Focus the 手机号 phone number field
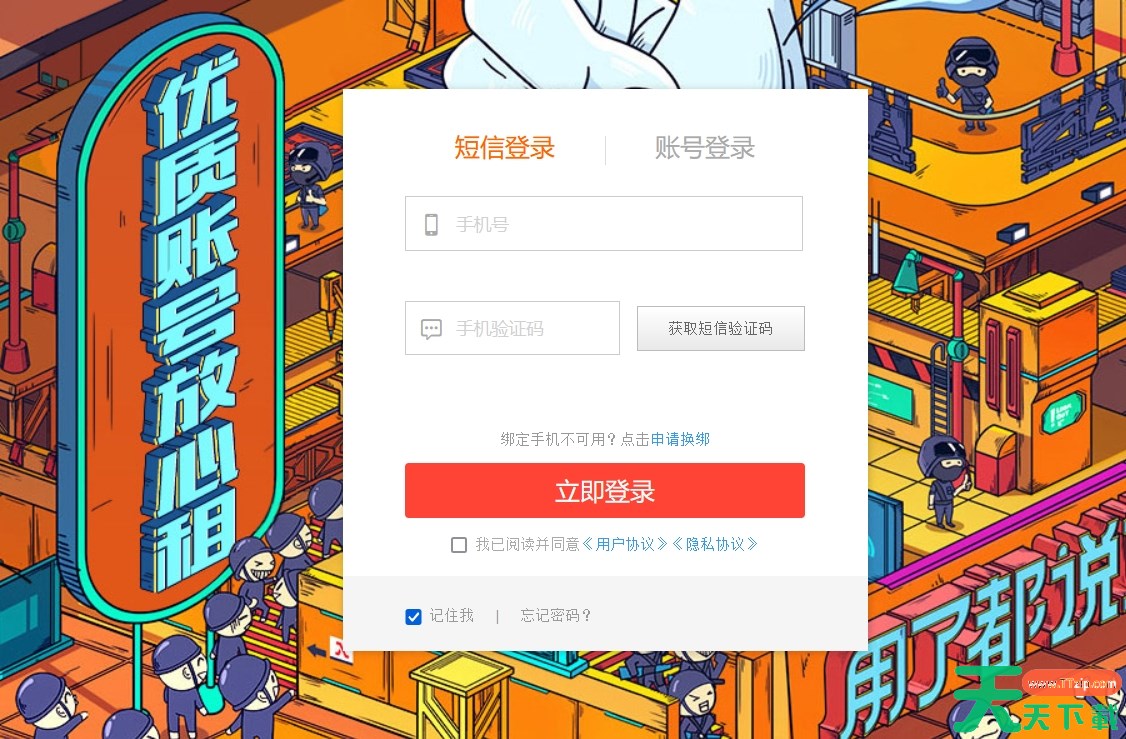The height and width of the screenshot is (739, 1126). click(604, 223)
